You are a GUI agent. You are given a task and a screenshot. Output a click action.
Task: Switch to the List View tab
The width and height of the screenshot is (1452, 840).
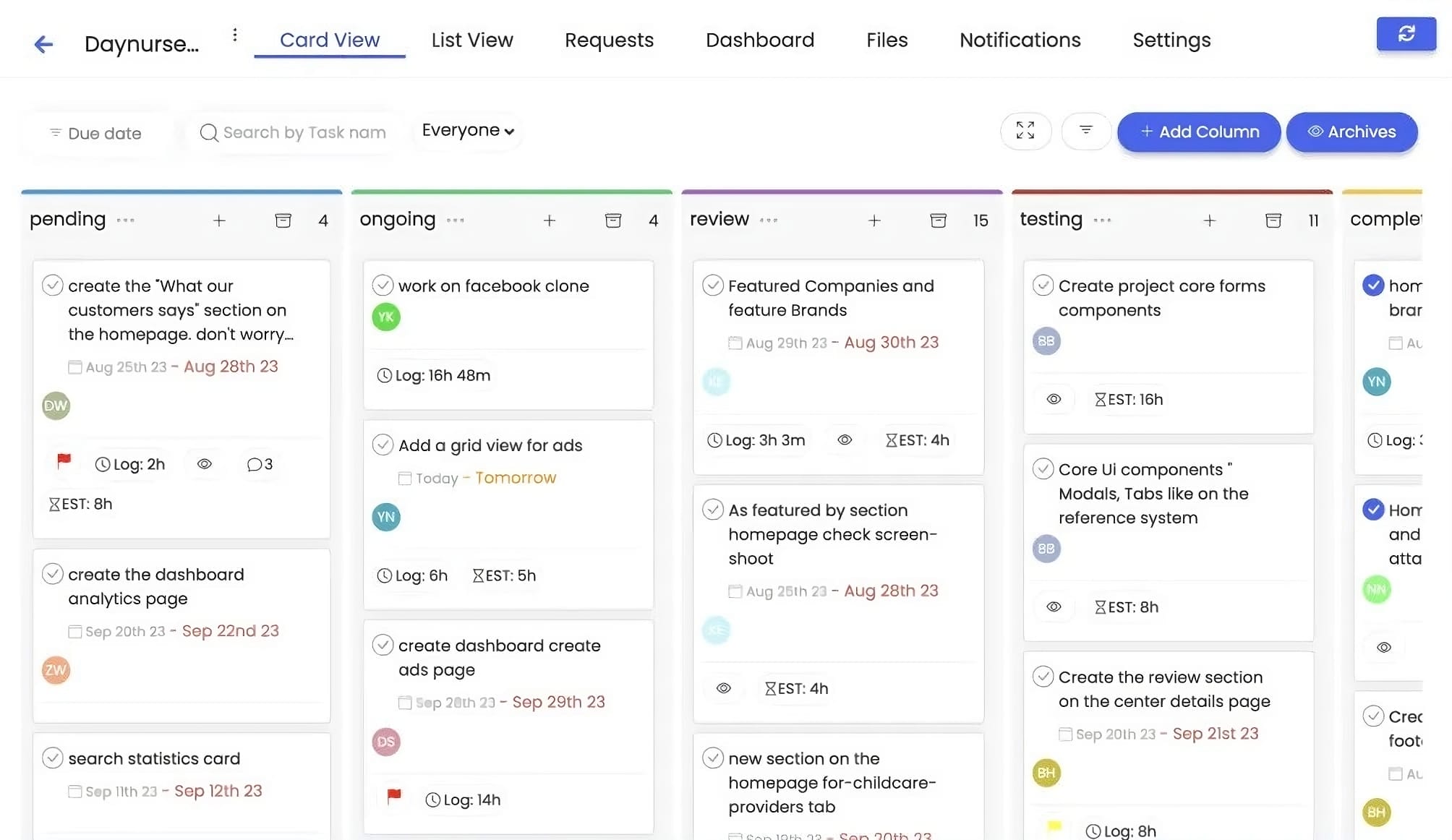tap(471, 40)
